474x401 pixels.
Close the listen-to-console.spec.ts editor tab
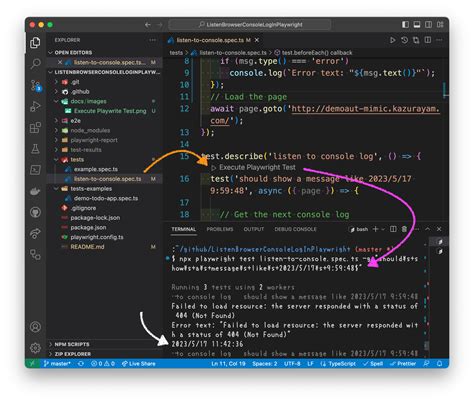257,40
